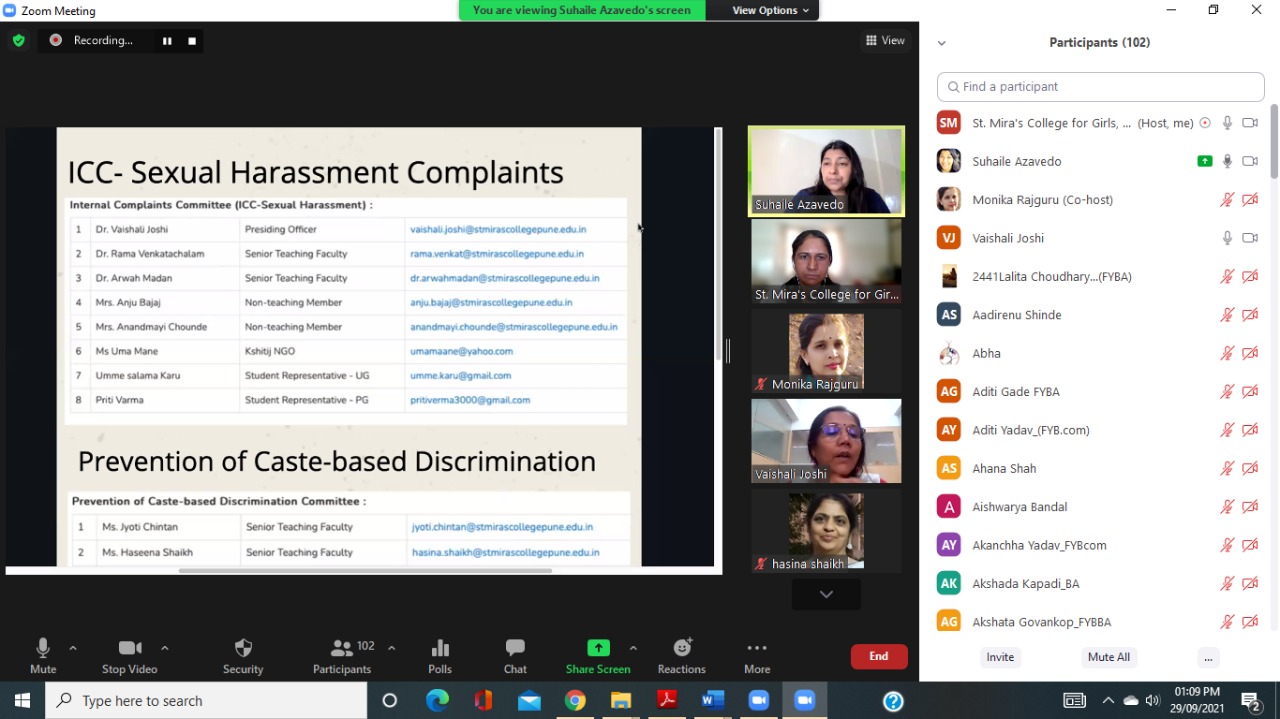Open the View menu at top right

885,40
